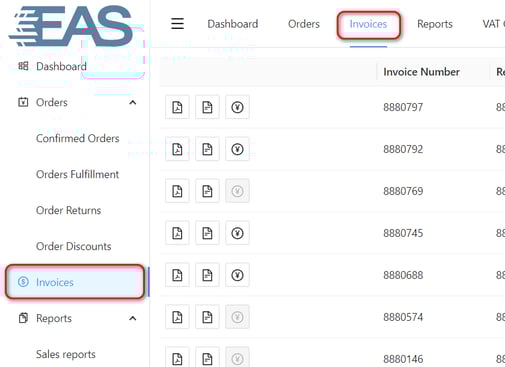505x367 pixels.
Task: Collapse the Reports sidebar section chevron
Action: pos(133,318)
